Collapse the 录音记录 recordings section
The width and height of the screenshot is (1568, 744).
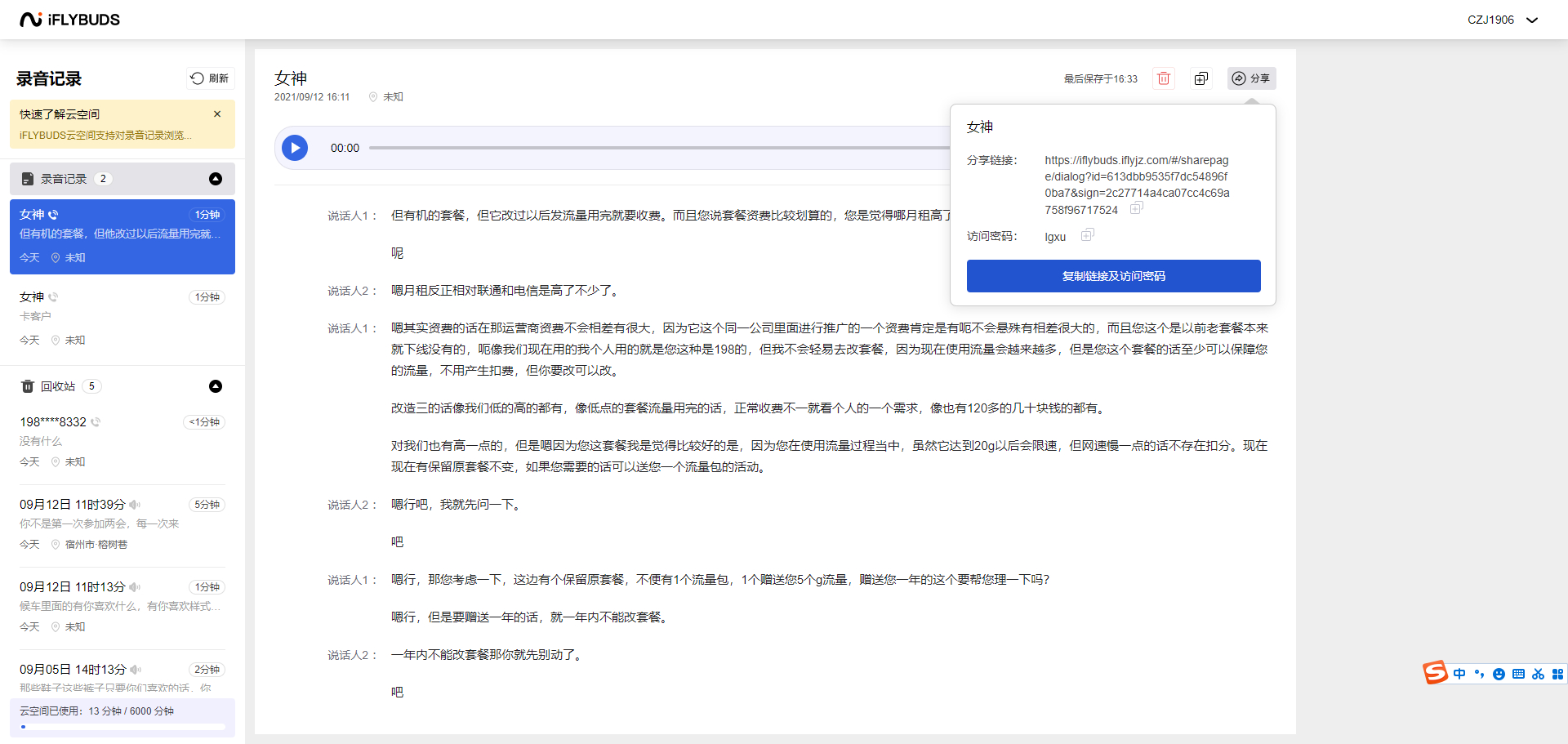pyautogui.click(x=216, y=178)
